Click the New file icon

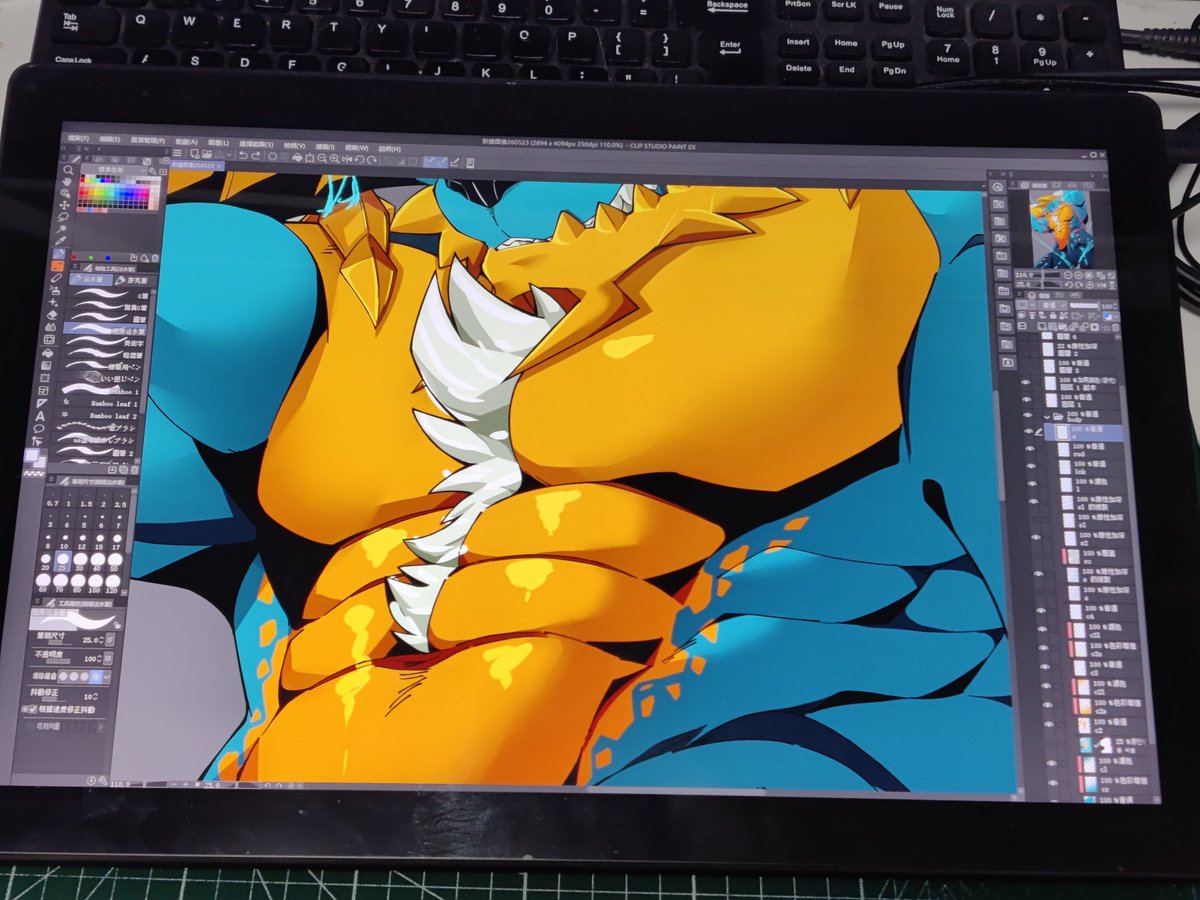click(194, 153)
